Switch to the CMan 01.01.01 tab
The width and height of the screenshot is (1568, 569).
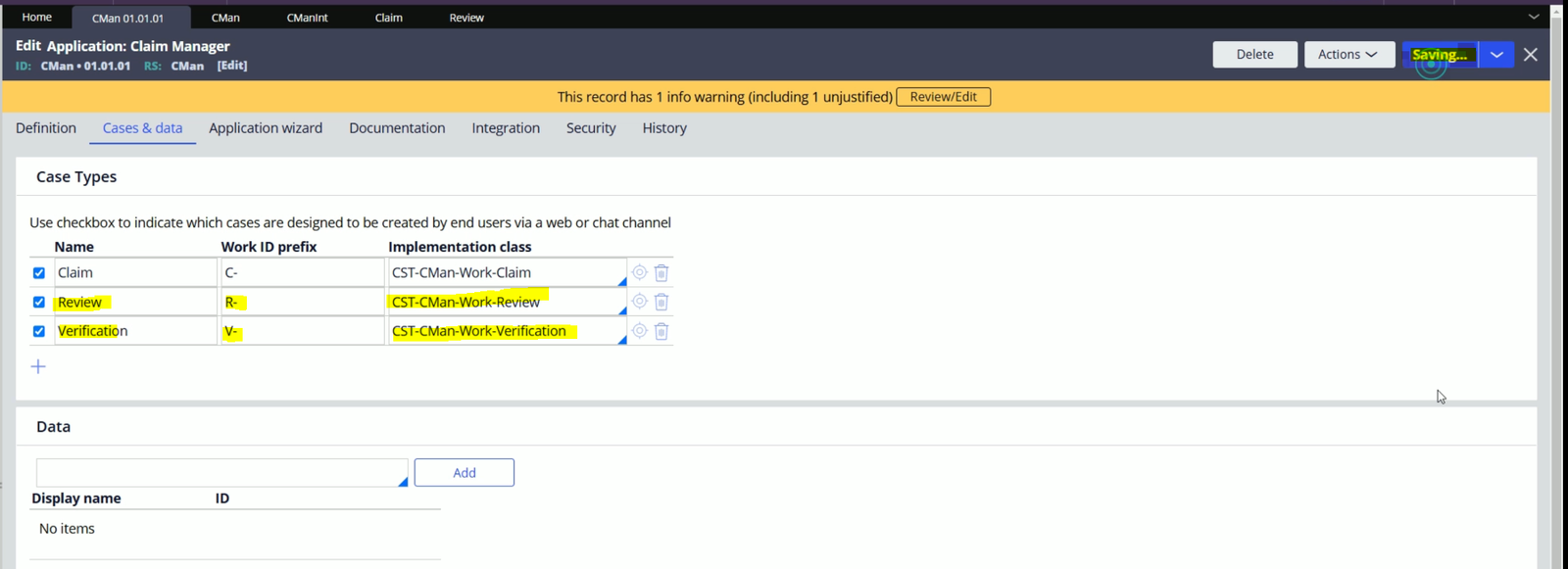[x=128, y=18]
